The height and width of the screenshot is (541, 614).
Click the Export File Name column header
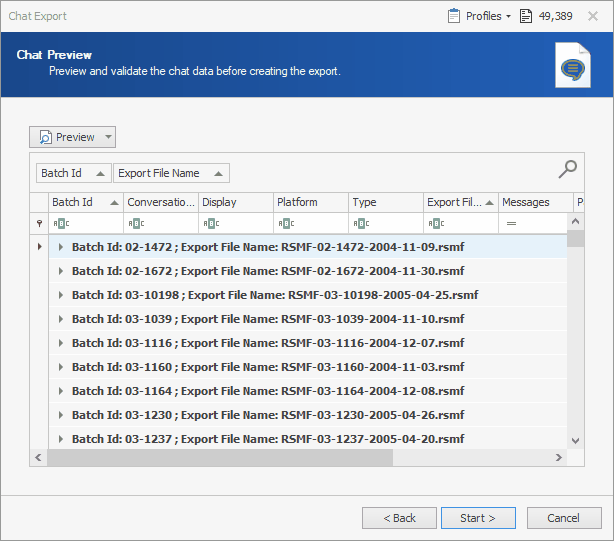[x=460, y=202]
